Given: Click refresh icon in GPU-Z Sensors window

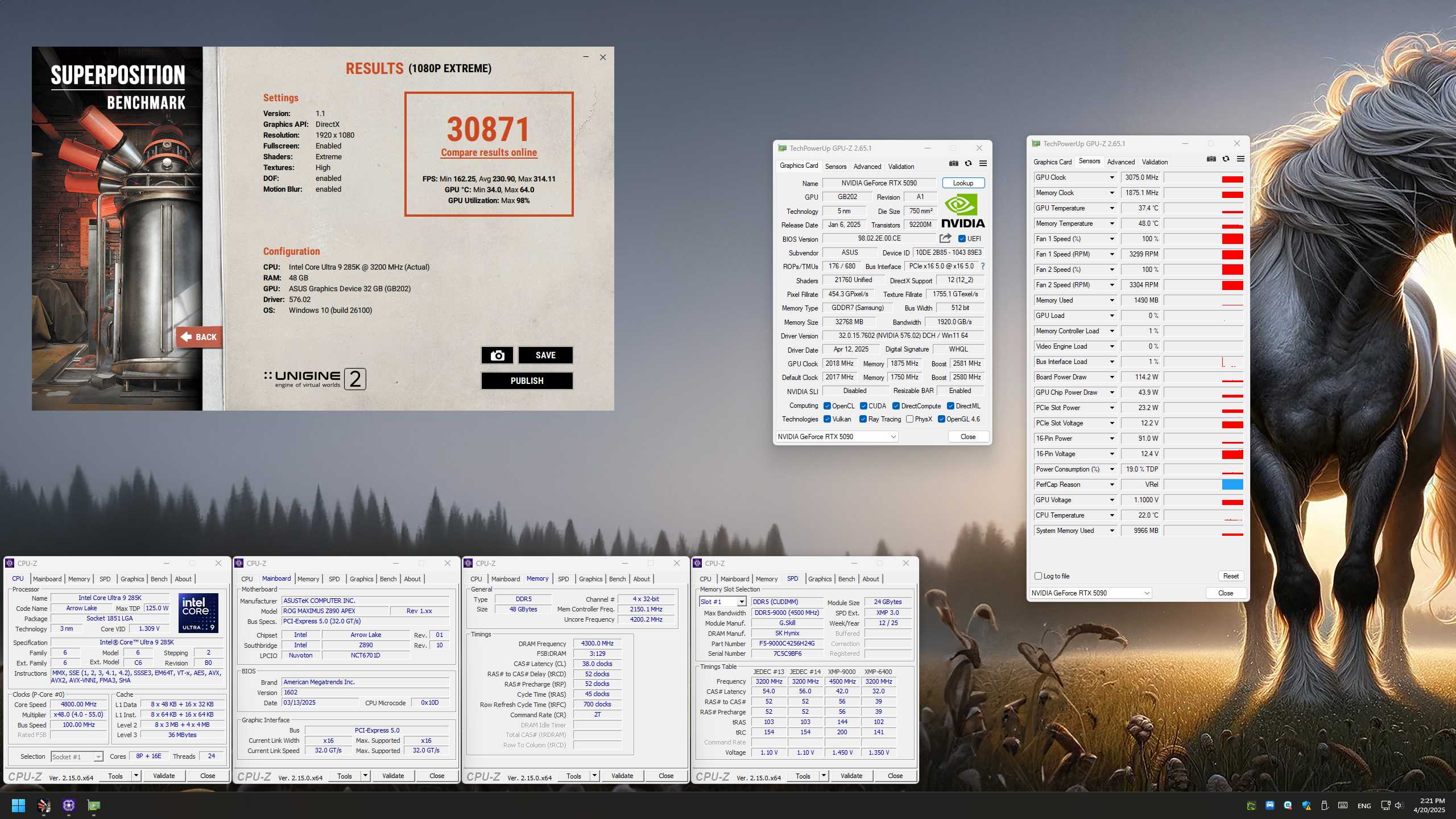Looking at the screenshot, I should coord(1226,159).
